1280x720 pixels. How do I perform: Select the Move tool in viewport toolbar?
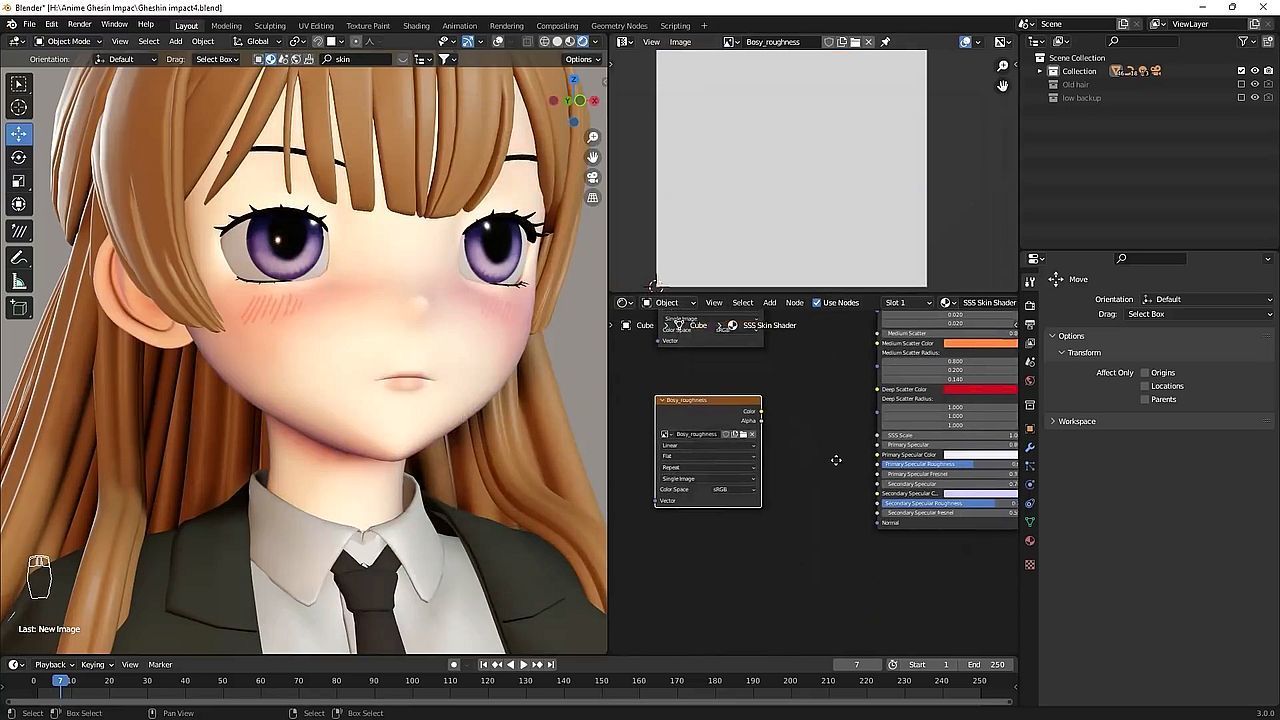tap(19, 133)
